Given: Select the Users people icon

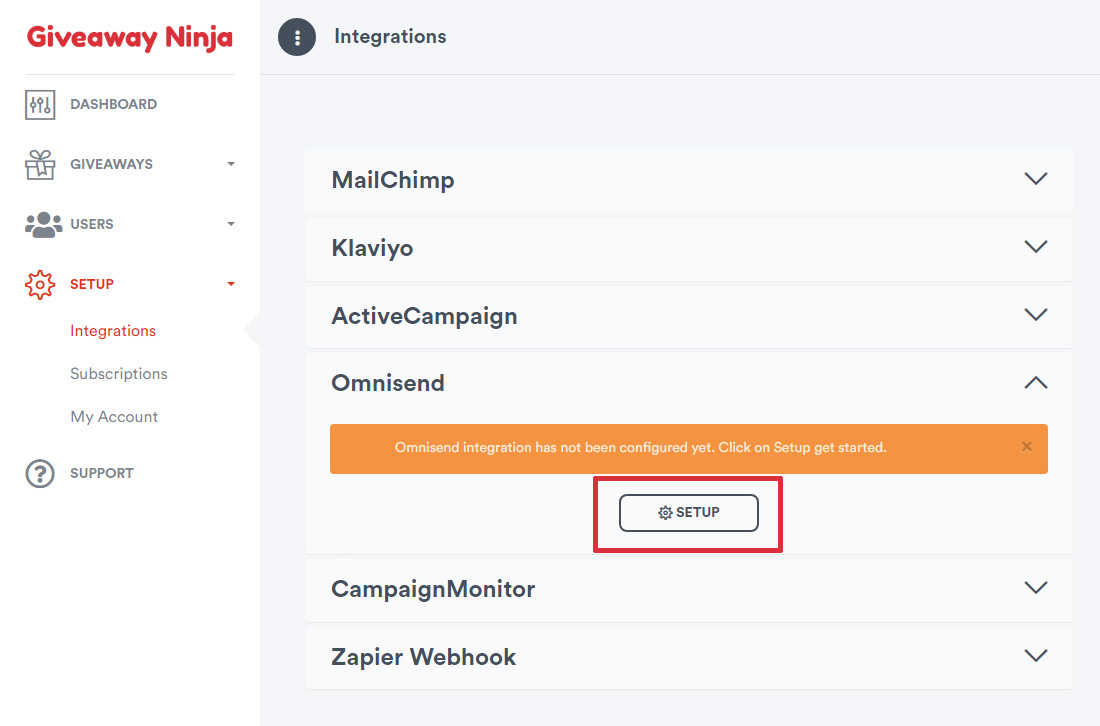Looking at the screenshot, I should [43, 224].
